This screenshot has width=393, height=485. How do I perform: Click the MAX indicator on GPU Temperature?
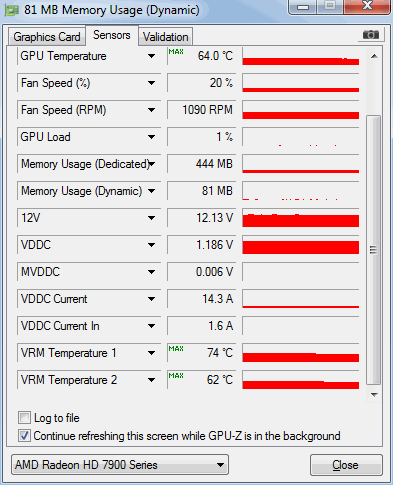point(176,52)
